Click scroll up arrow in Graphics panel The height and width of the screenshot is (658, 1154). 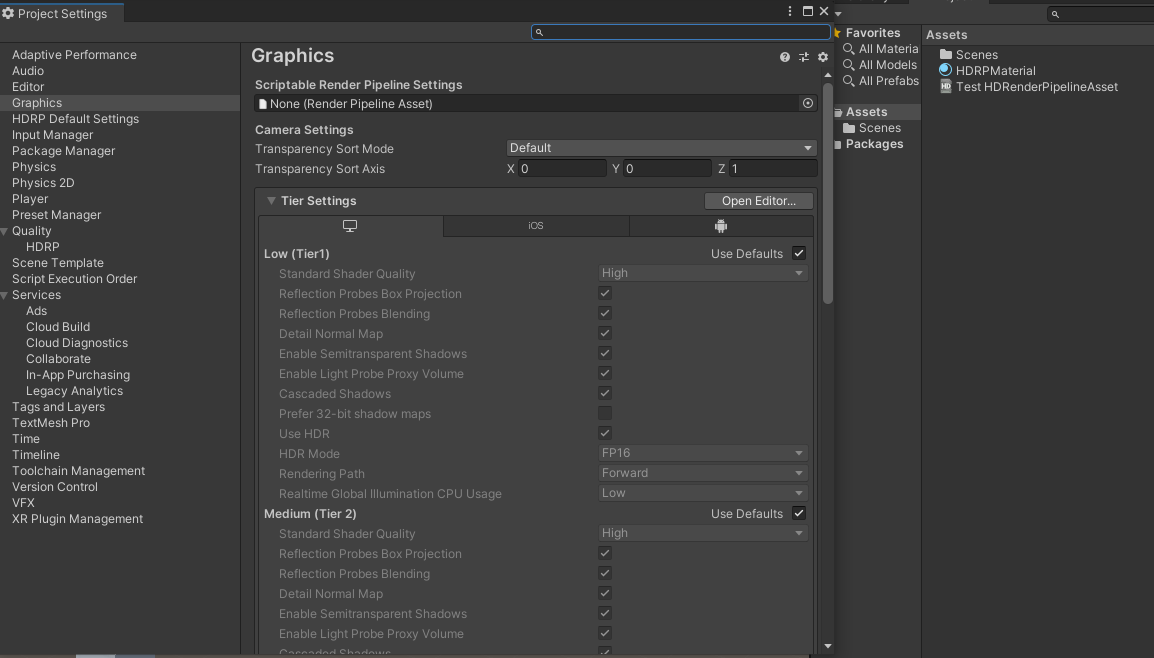coord(828,75)
